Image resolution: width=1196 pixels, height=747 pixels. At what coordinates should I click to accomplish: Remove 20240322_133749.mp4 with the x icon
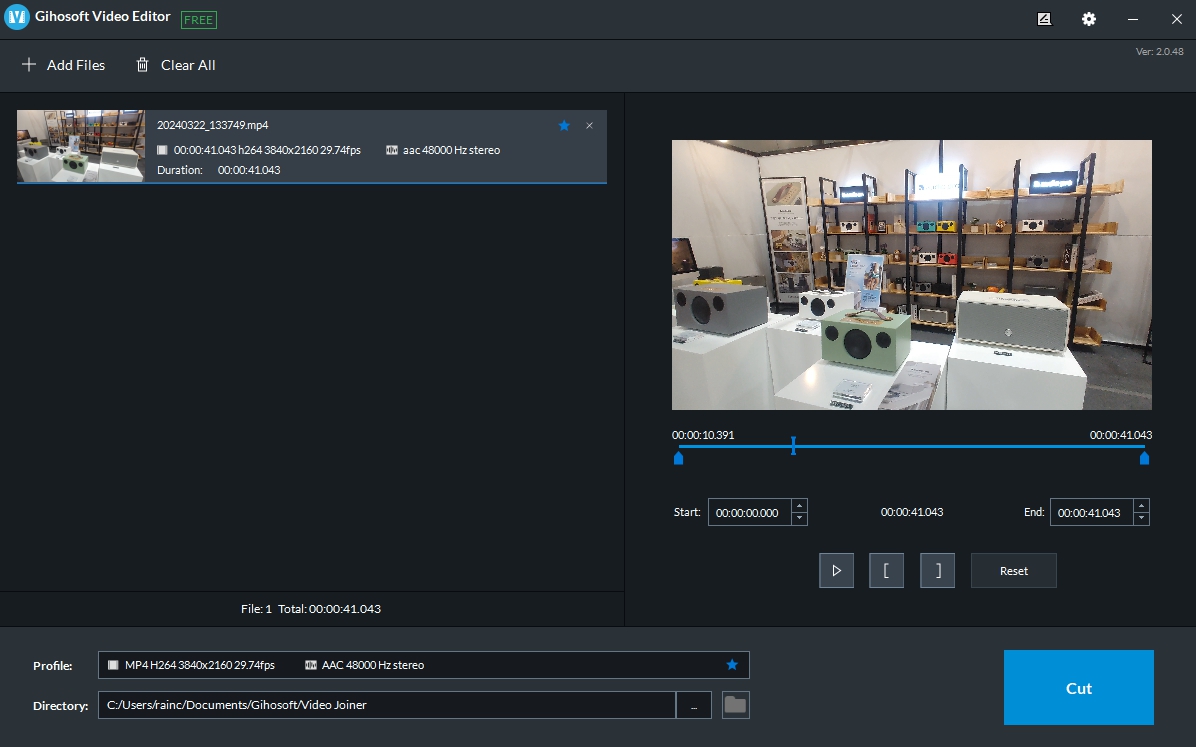point(589,125)
